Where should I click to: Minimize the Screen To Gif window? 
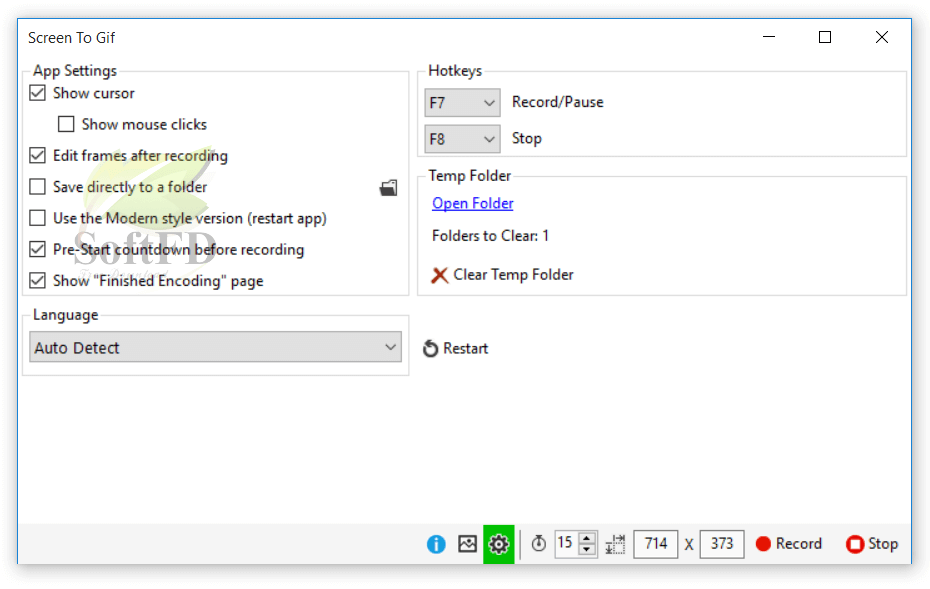point(769,37)
